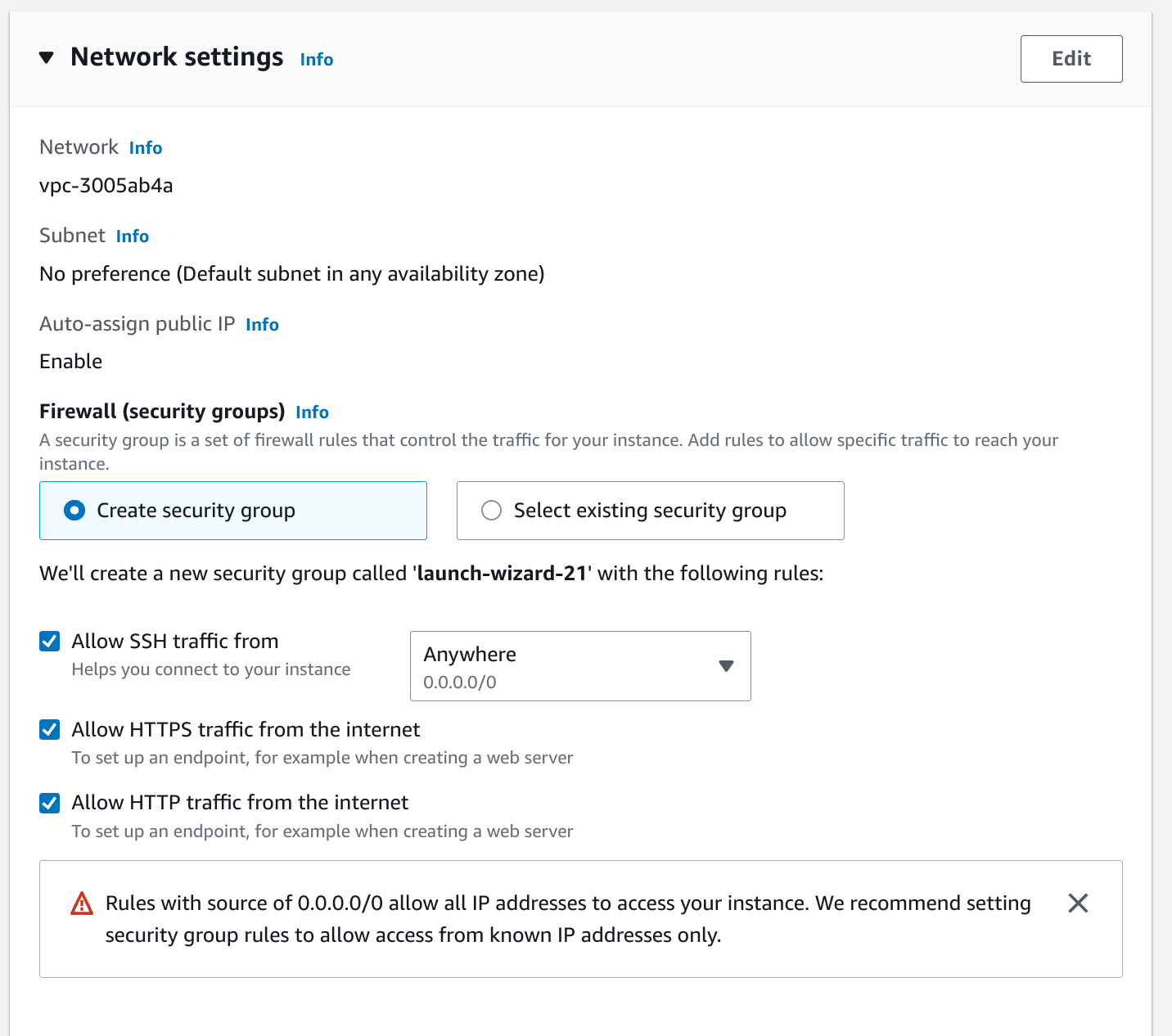Click the dropdown arrow in SSH source selector
The width and height of the screenshot is (1172, 1036).
(x=726, y=666)
